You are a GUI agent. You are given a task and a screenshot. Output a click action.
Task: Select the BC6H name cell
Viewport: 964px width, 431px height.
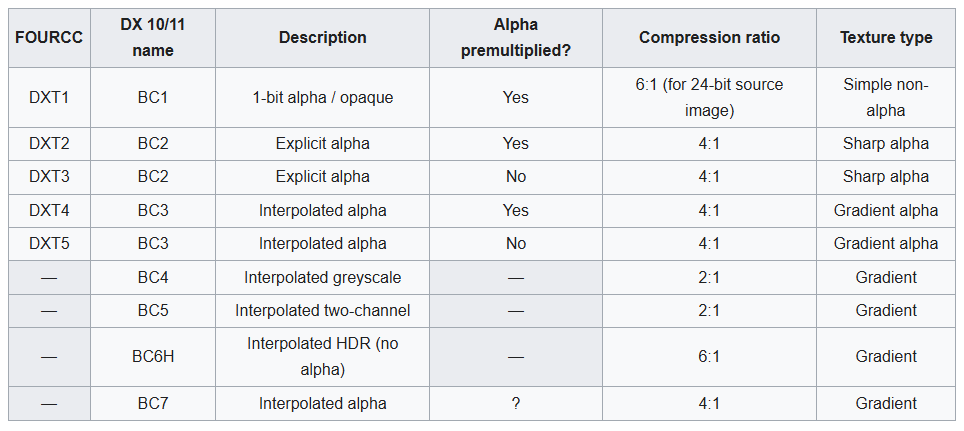pyautogui.click(x=153, y=357)
